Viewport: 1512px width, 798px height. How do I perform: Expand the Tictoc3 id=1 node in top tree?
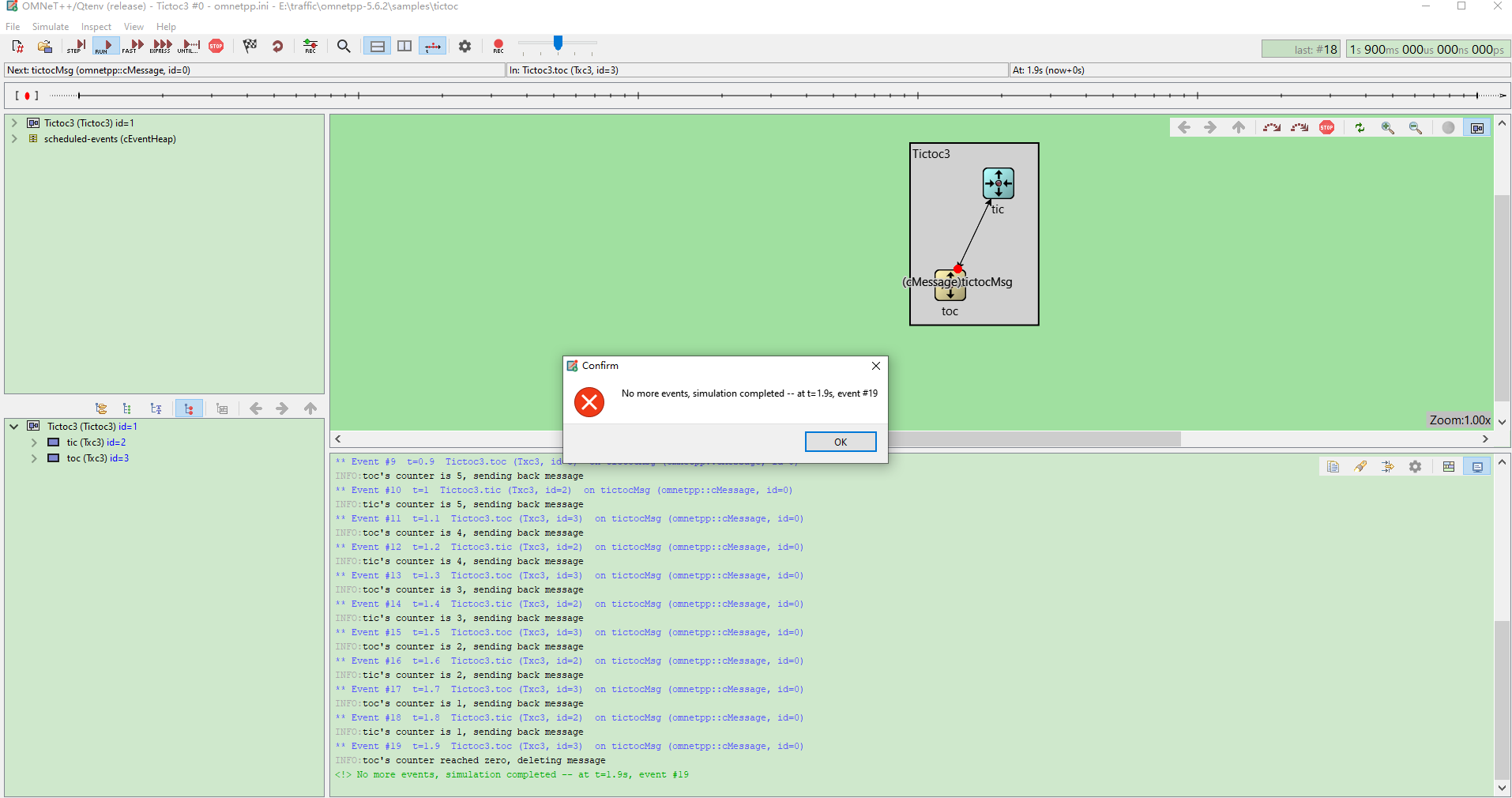pyautogui.click(x=14, y=123)
